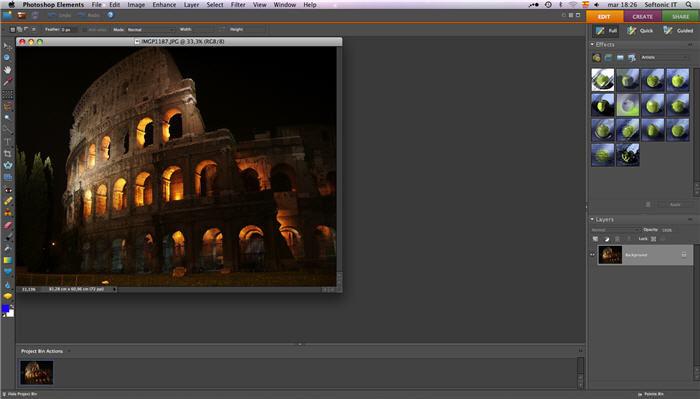This screenshot has height=399, width=700.
Task: Toggle Hide Project Bin at bottom left
Action: (20, 395)
